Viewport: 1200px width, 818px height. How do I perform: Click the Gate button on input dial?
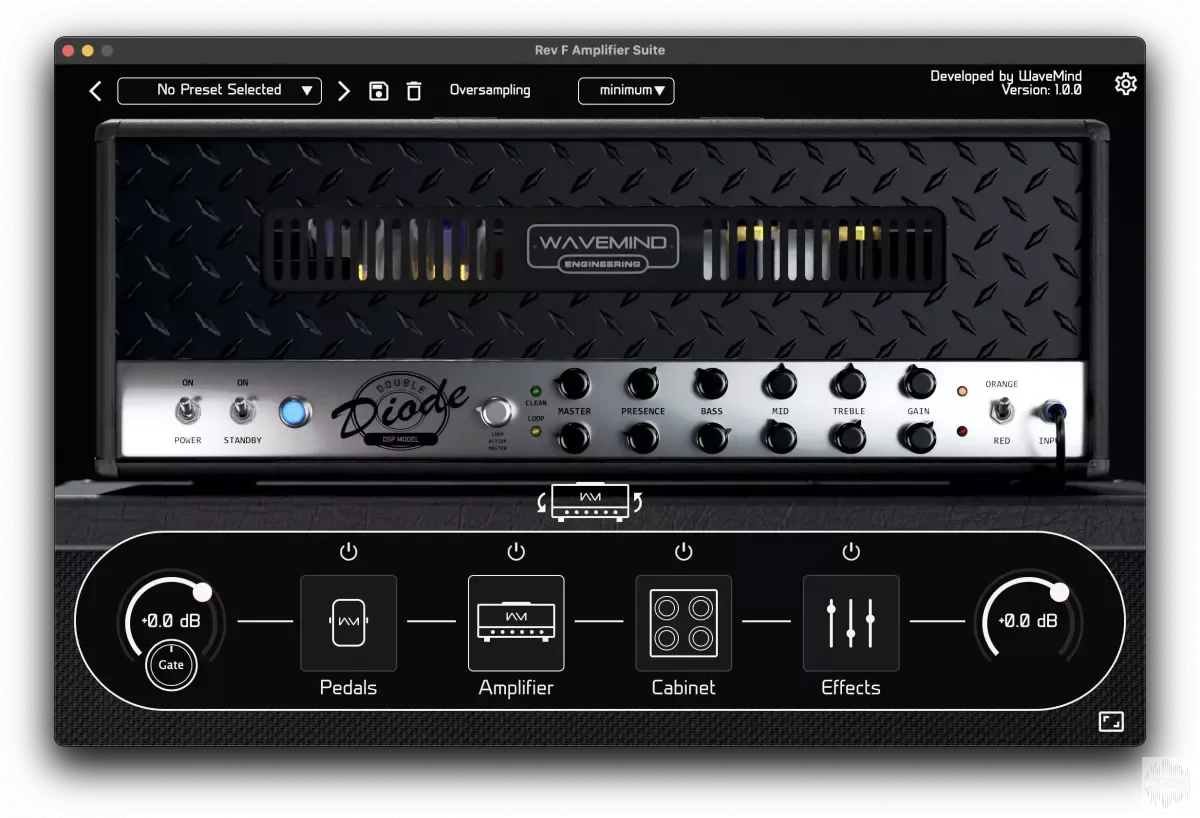(x=171, y=665)
